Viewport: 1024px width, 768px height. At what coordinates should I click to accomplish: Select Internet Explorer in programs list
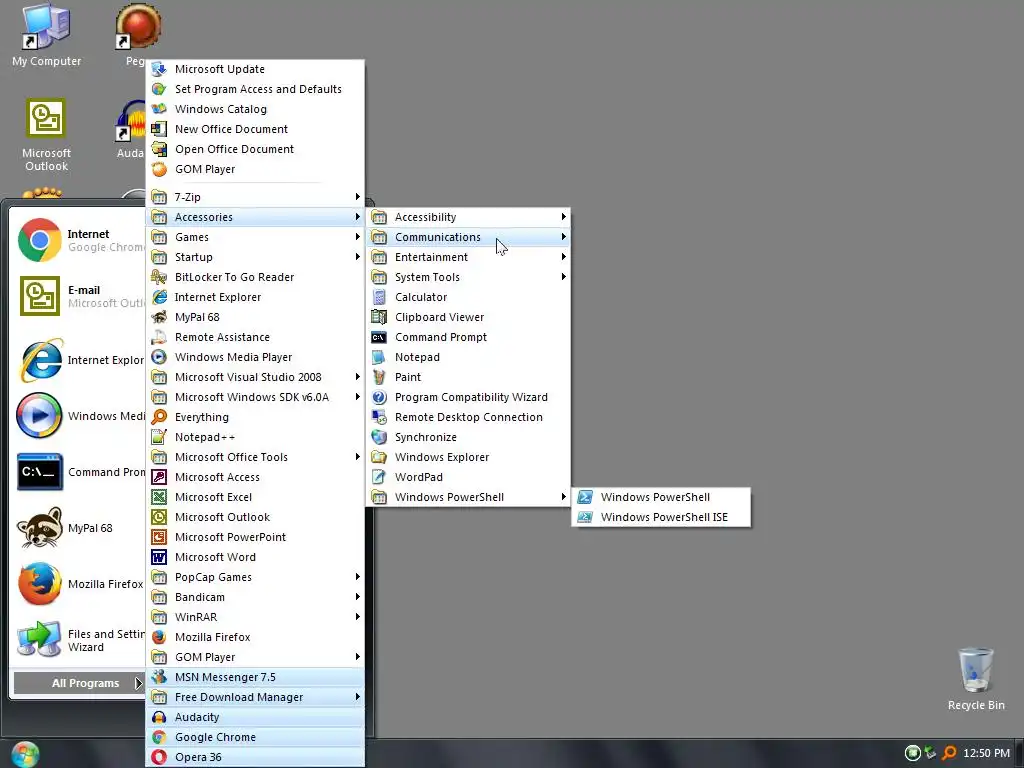pos(255,297)
